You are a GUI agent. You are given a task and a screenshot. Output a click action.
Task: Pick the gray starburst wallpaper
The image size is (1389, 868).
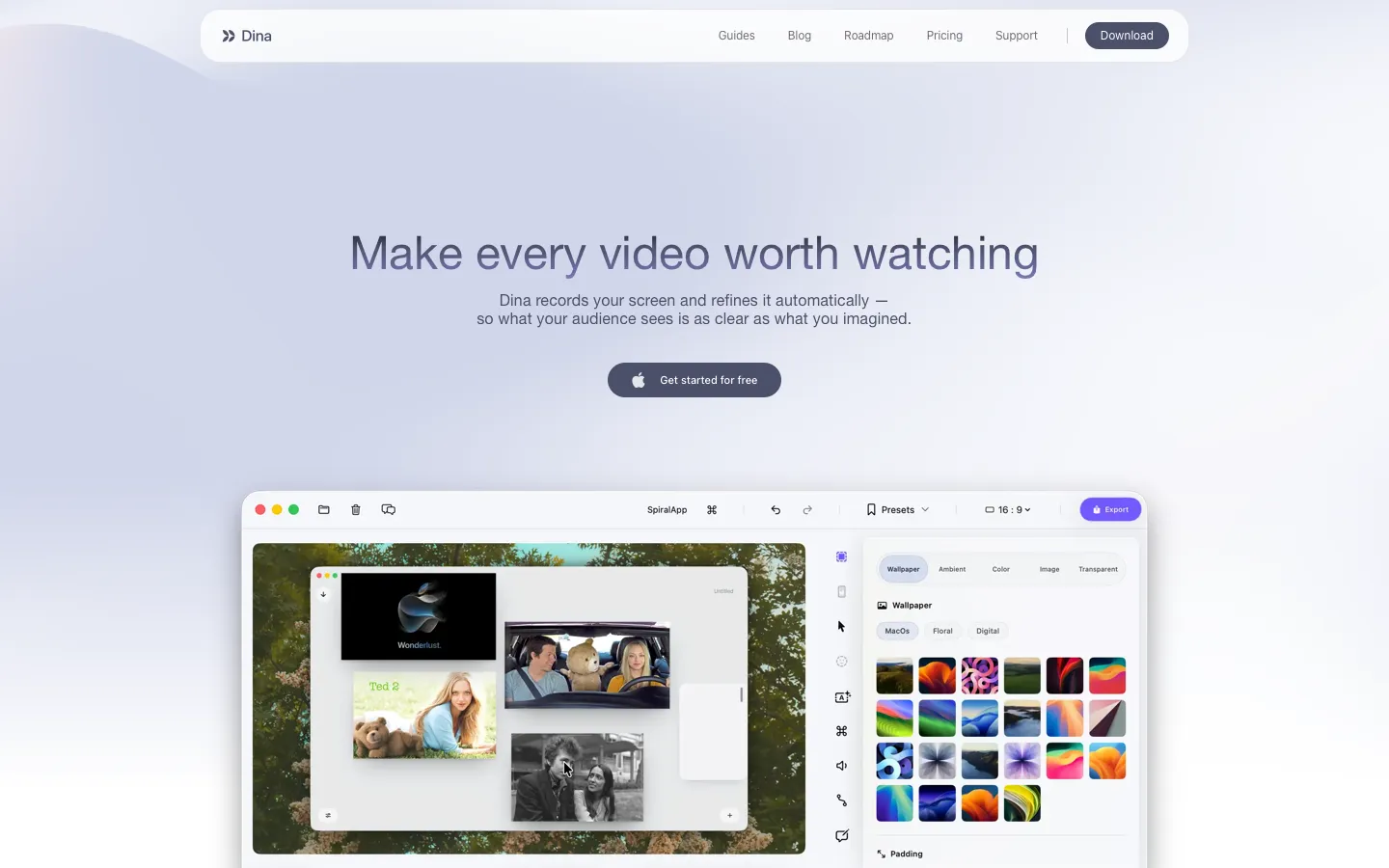937,761
